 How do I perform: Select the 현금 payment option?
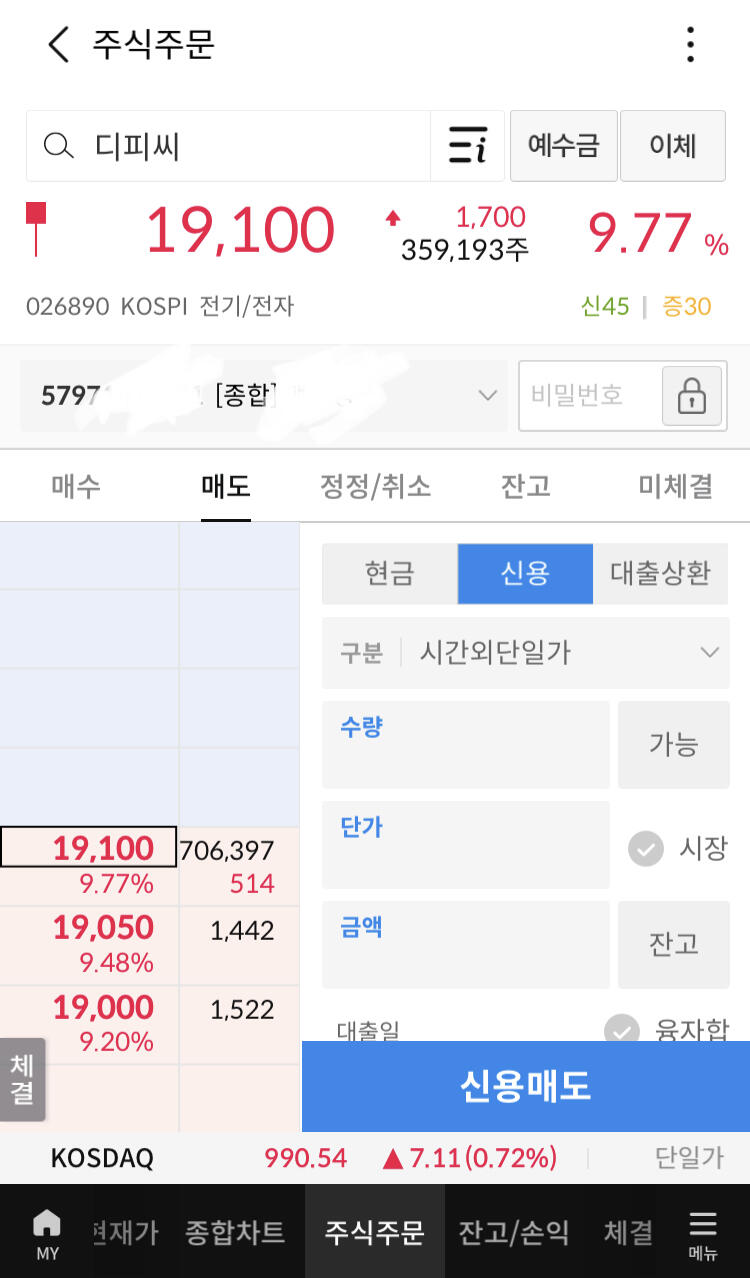(x=389, y=573)
